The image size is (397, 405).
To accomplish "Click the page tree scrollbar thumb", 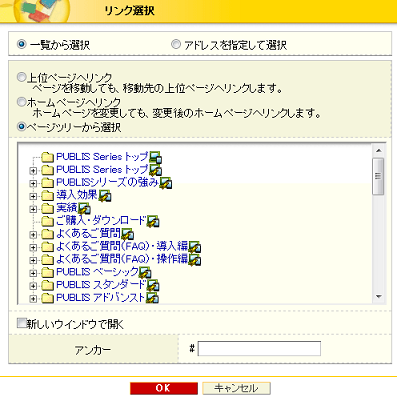I will point(378,176).
